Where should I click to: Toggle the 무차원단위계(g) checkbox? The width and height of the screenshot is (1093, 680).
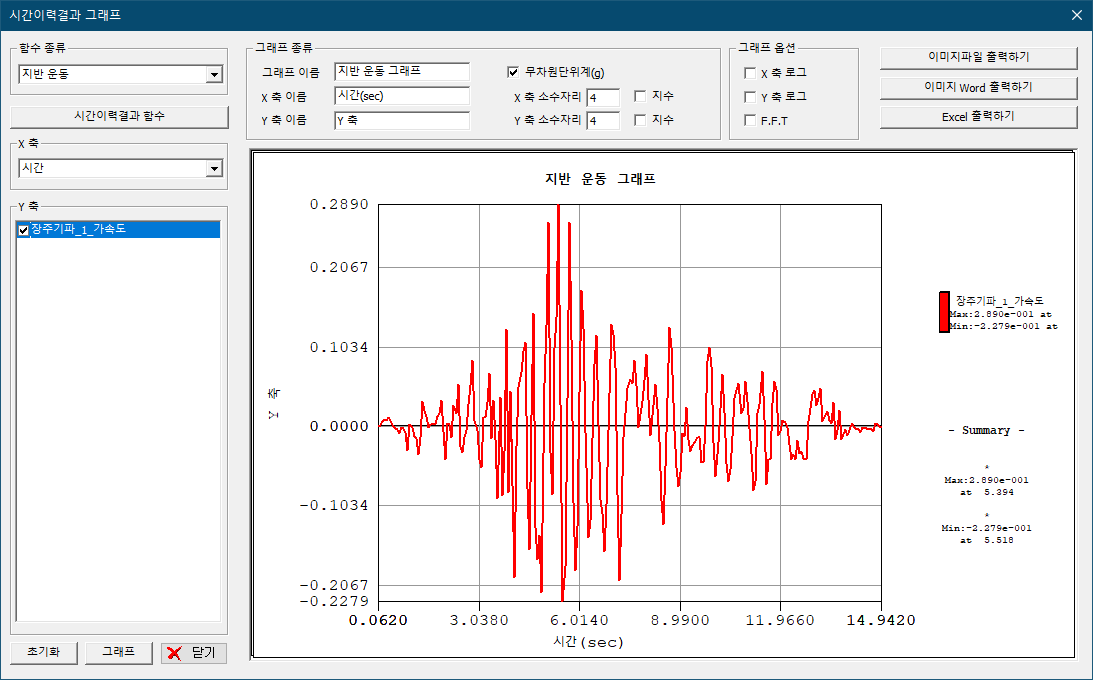[513, 72]
